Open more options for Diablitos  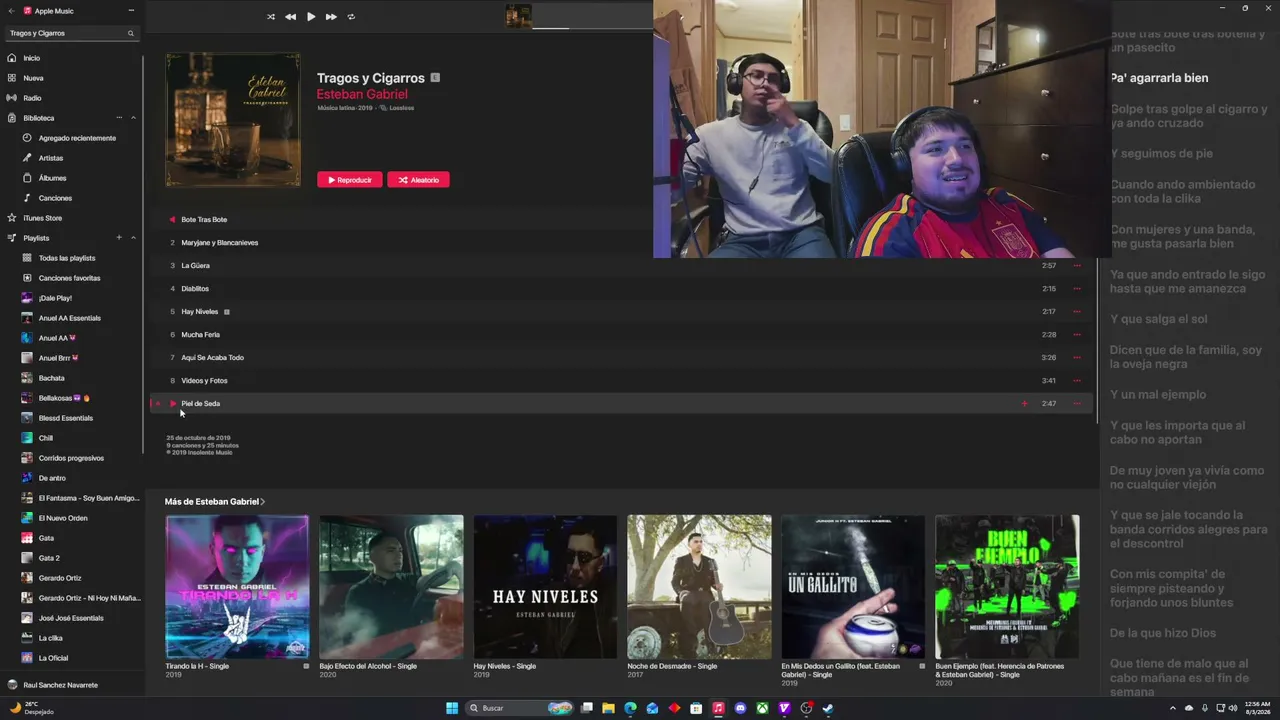coord(1077,289)
